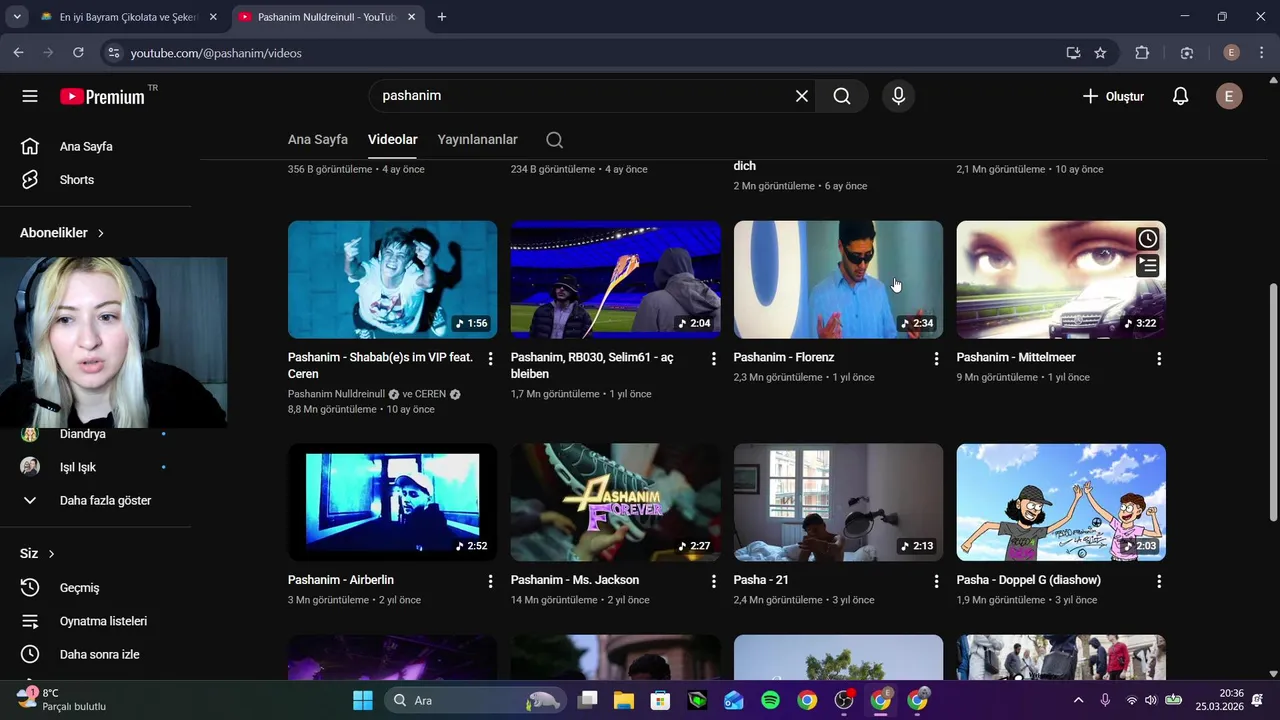Viewport: 1280px width, 720px height.
Task: Open a new browser tab
Action: point(442,17)
